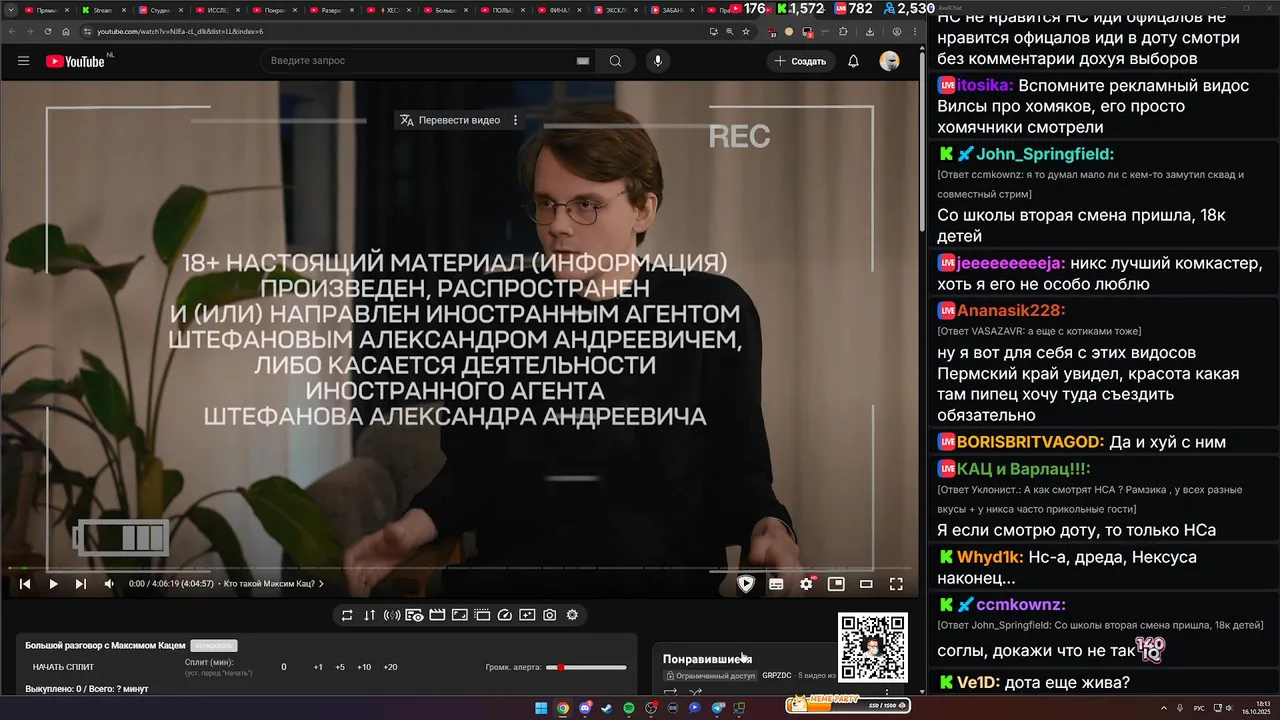This screenshot has height=720, width=1280.
Task: Add +20 minutes to split
Action: click(x=390, y=667)
